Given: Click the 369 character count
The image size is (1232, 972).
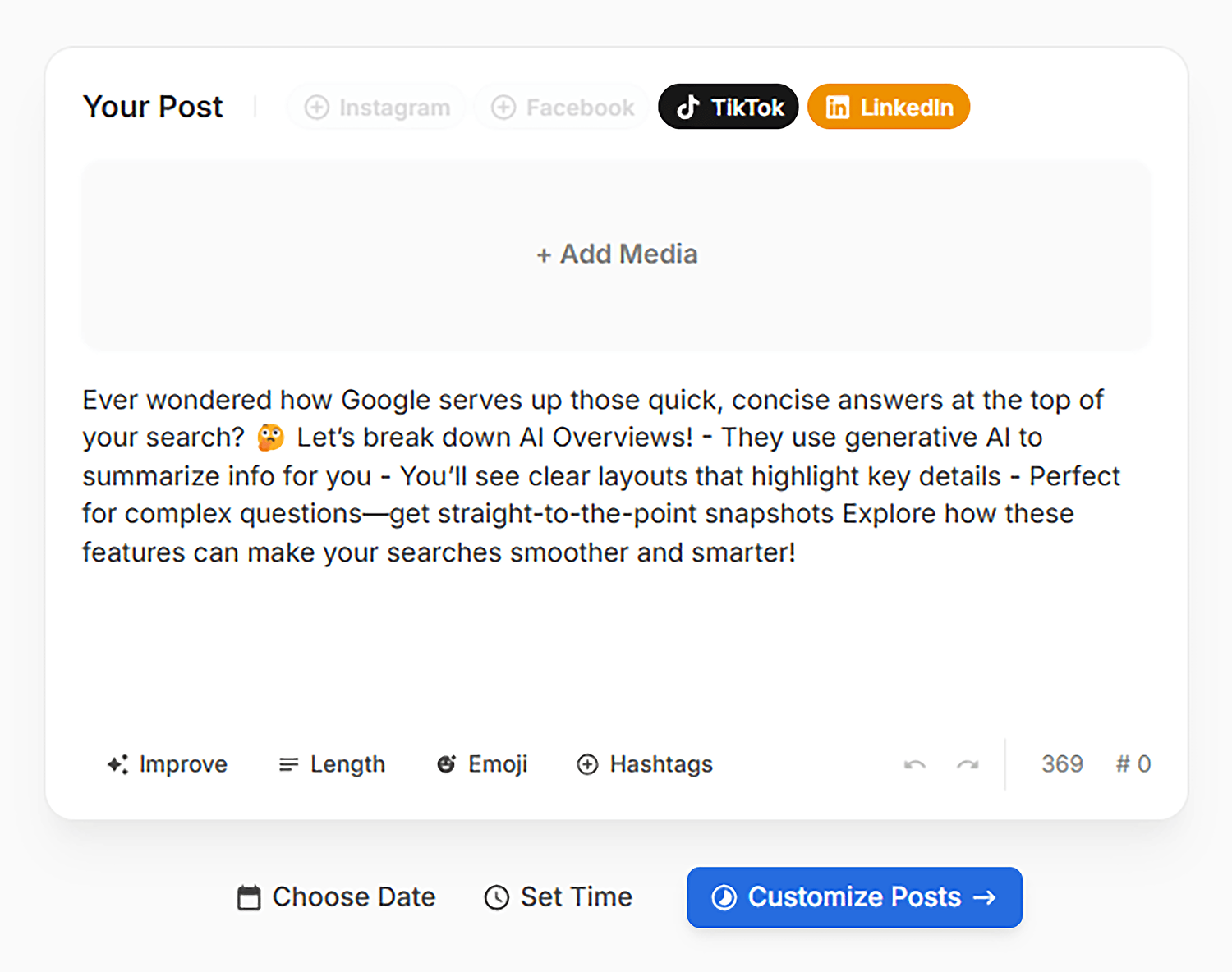Looking at the screenshot, I should 1062,764.
